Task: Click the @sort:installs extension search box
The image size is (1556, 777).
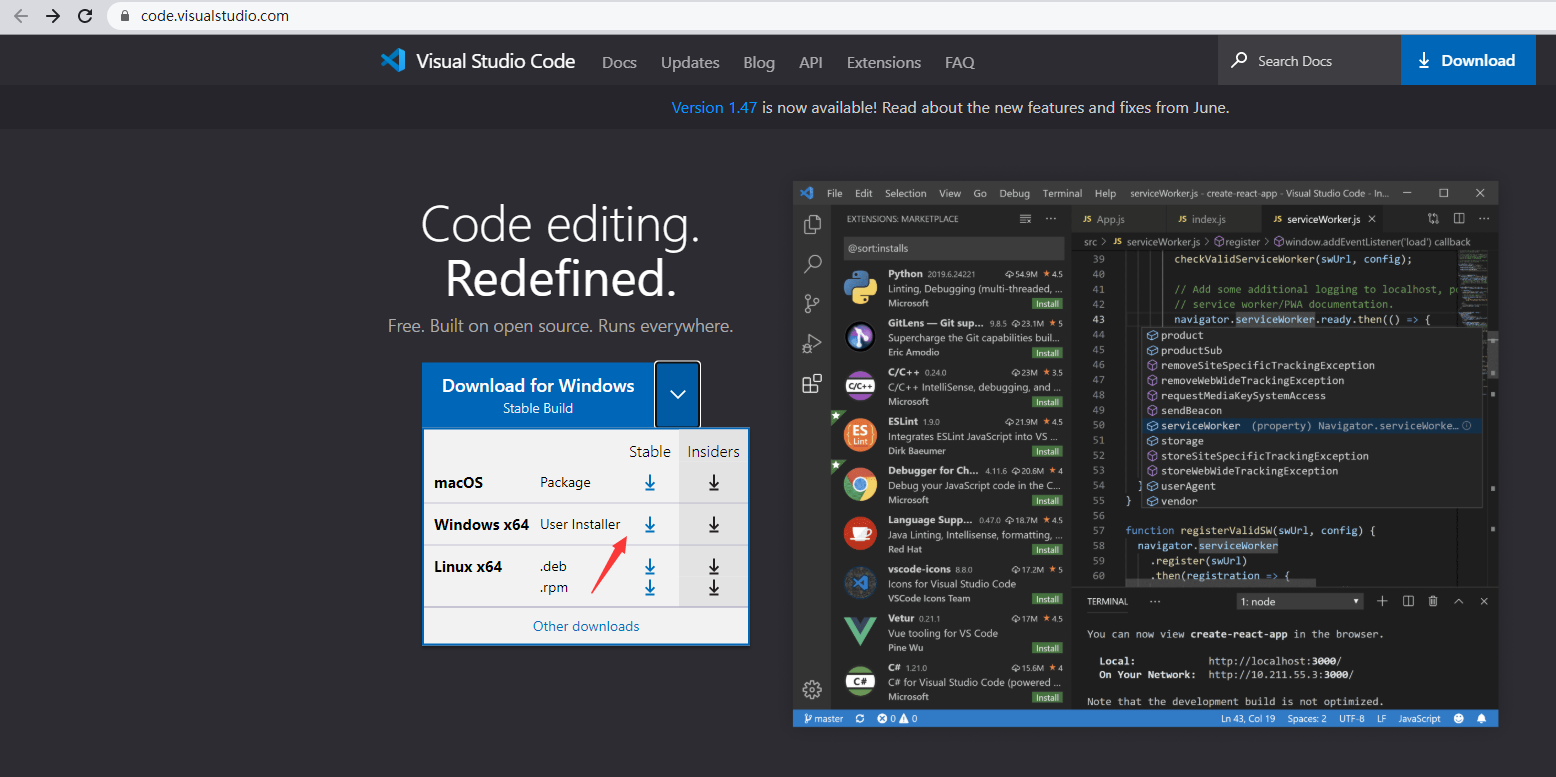Action: (953, 248)
